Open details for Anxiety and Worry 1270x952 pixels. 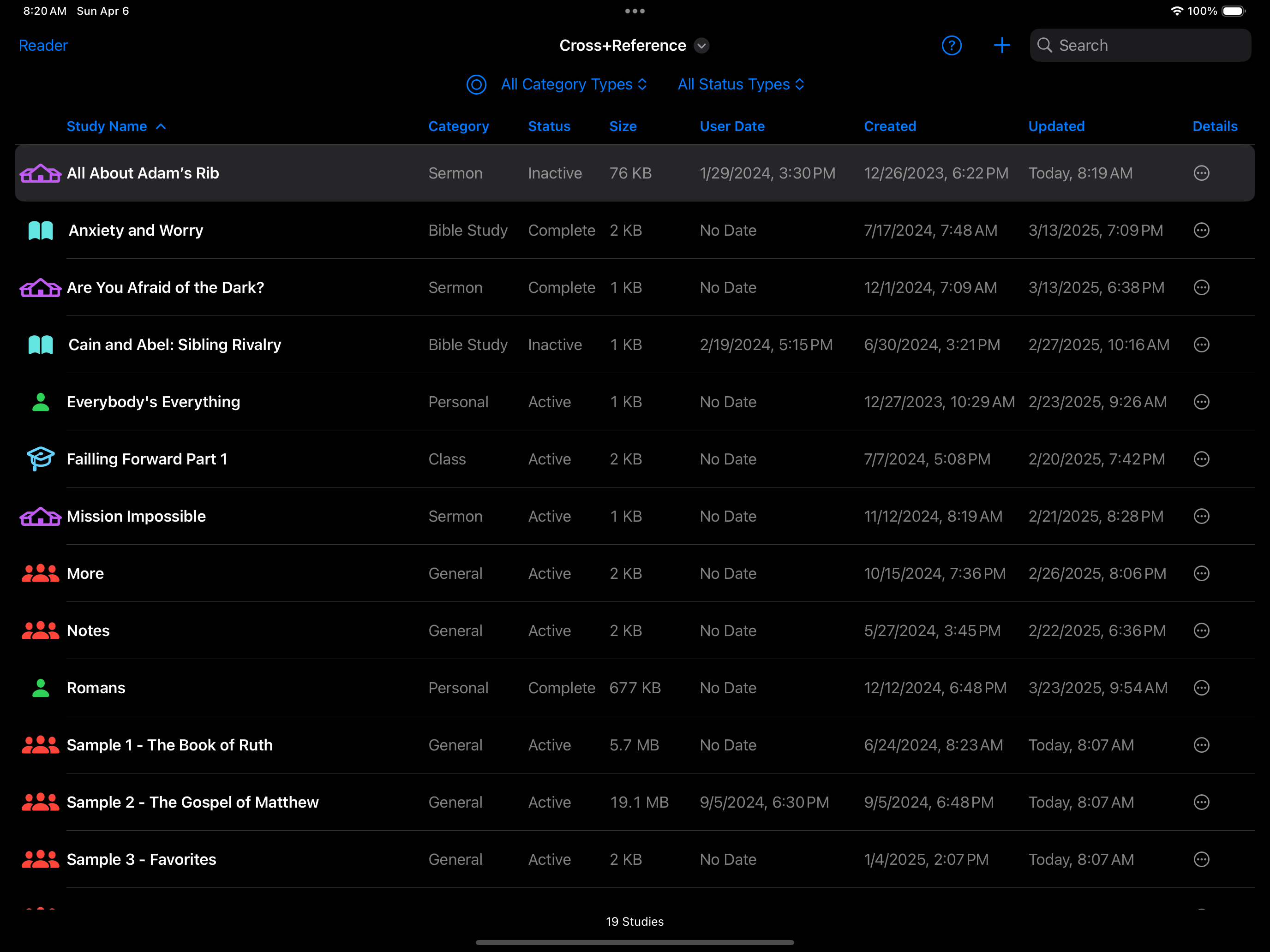click(x=1201, y=230)
